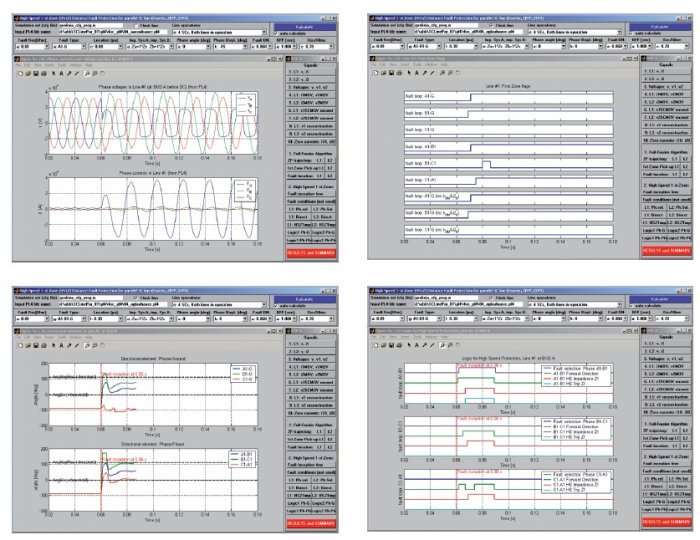Select Insert Arrow tool in Directional element window
Screen dimensions: 700x540
[x=69, y=345]
